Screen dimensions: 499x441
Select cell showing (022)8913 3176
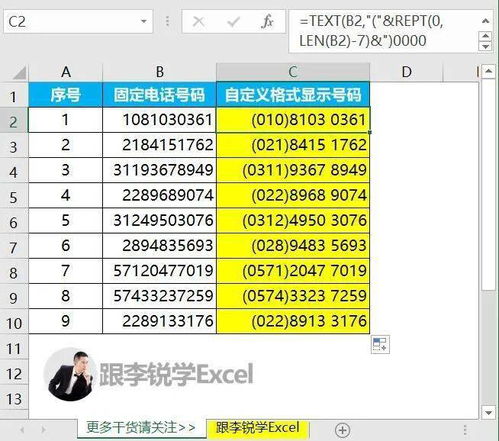click(293, 321)
